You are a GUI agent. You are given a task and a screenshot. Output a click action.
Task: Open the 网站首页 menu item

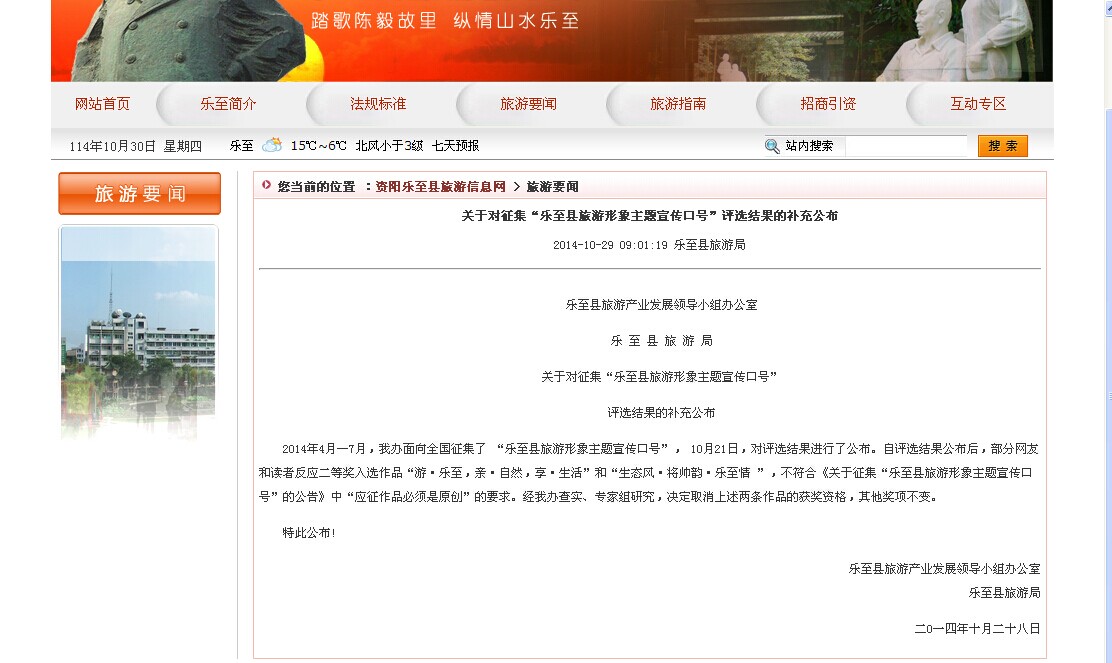[x=102, y=104]
